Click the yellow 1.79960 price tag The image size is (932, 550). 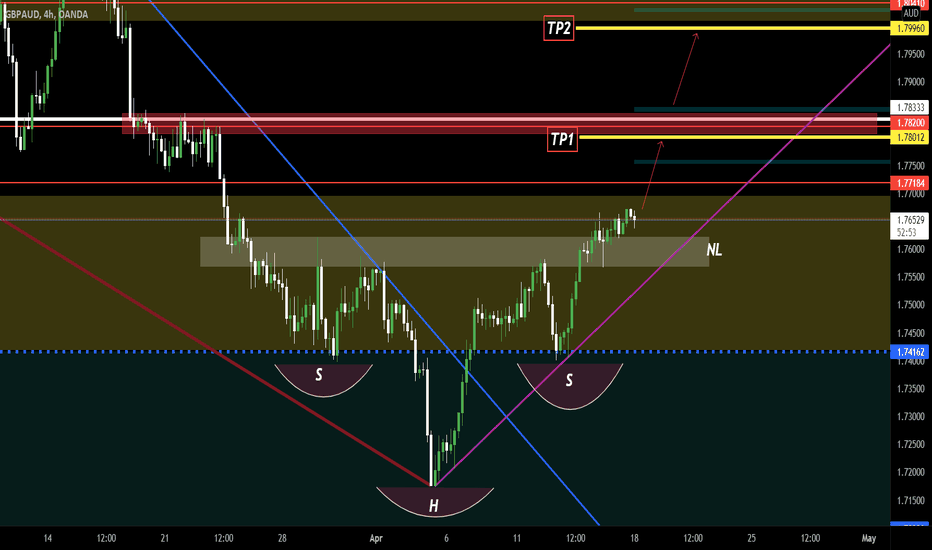tap(909, 28)
